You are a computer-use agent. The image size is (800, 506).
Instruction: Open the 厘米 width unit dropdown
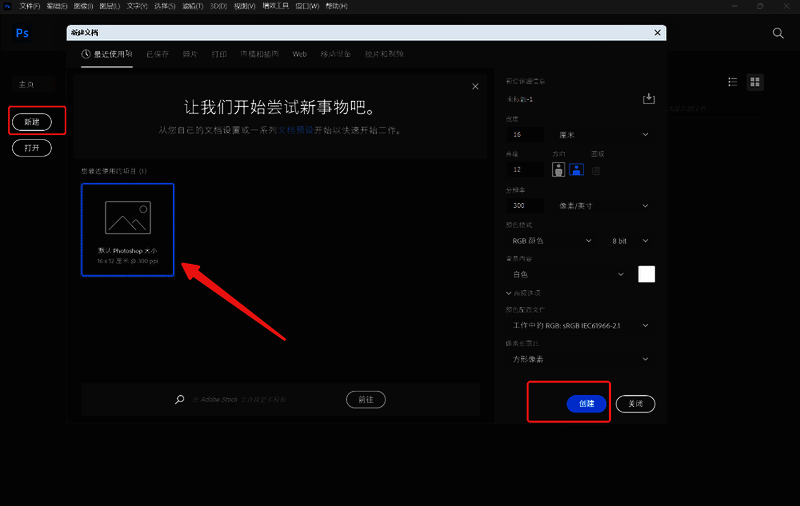click(603, 135)
